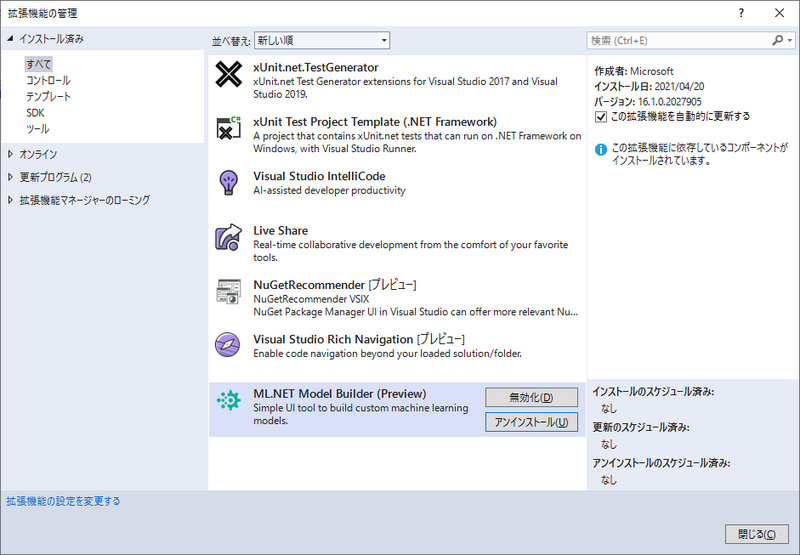Click the help question mark button
Viewport: 800px width, 555px height.
[741, 13]
